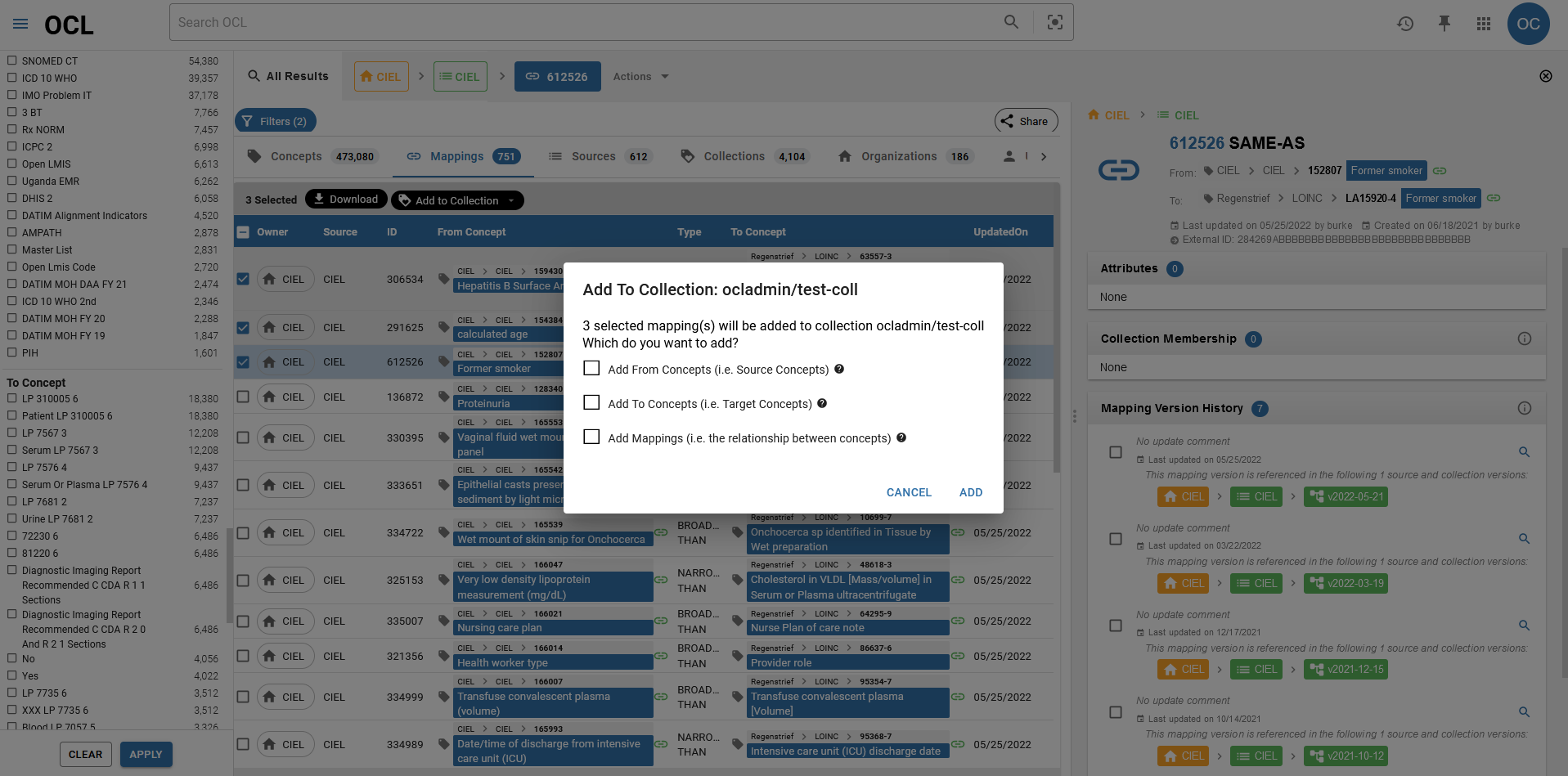Screen dimensions: 1568x776
Task: Click the OC user avatar
Action: [1528, 24]
